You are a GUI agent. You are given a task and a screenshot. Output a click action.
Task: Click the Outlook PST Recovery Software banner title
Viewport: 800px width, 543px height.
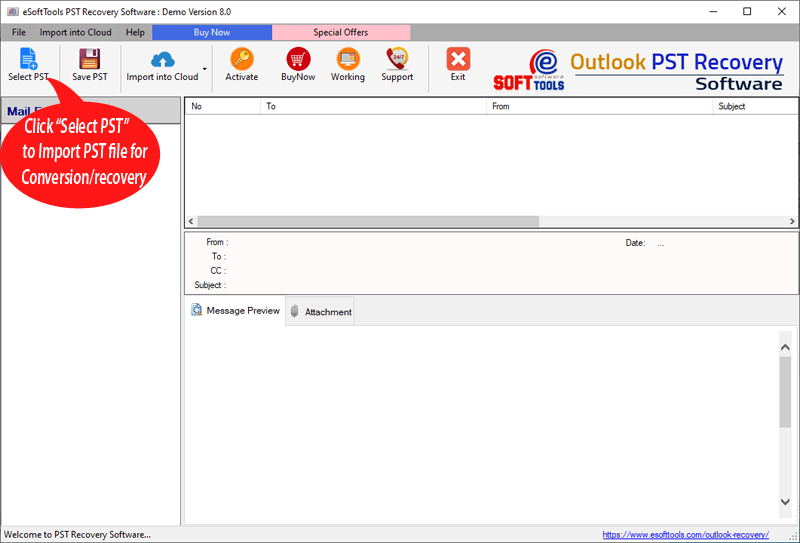point(676,71)
